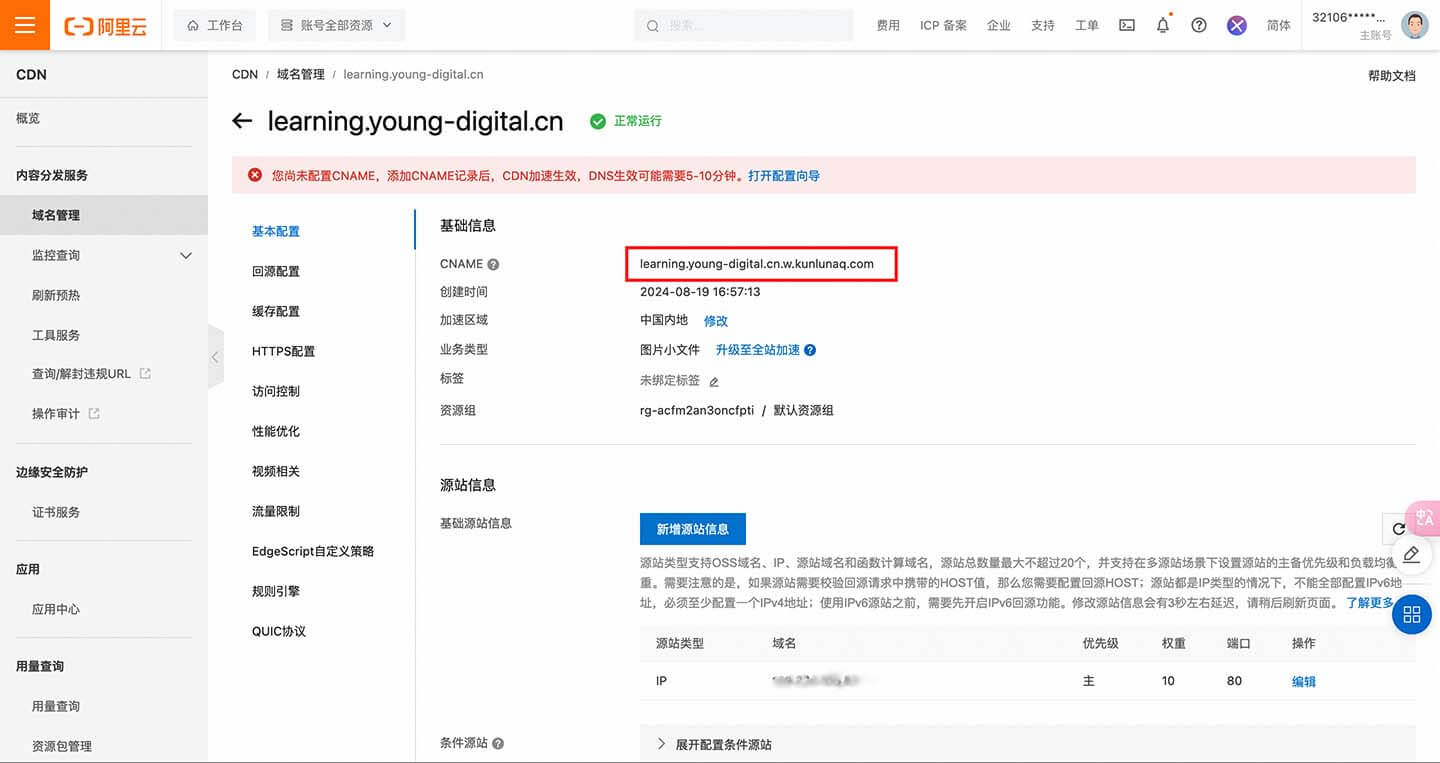Open the 账号全部资源 dropdown

coord(336,26)
